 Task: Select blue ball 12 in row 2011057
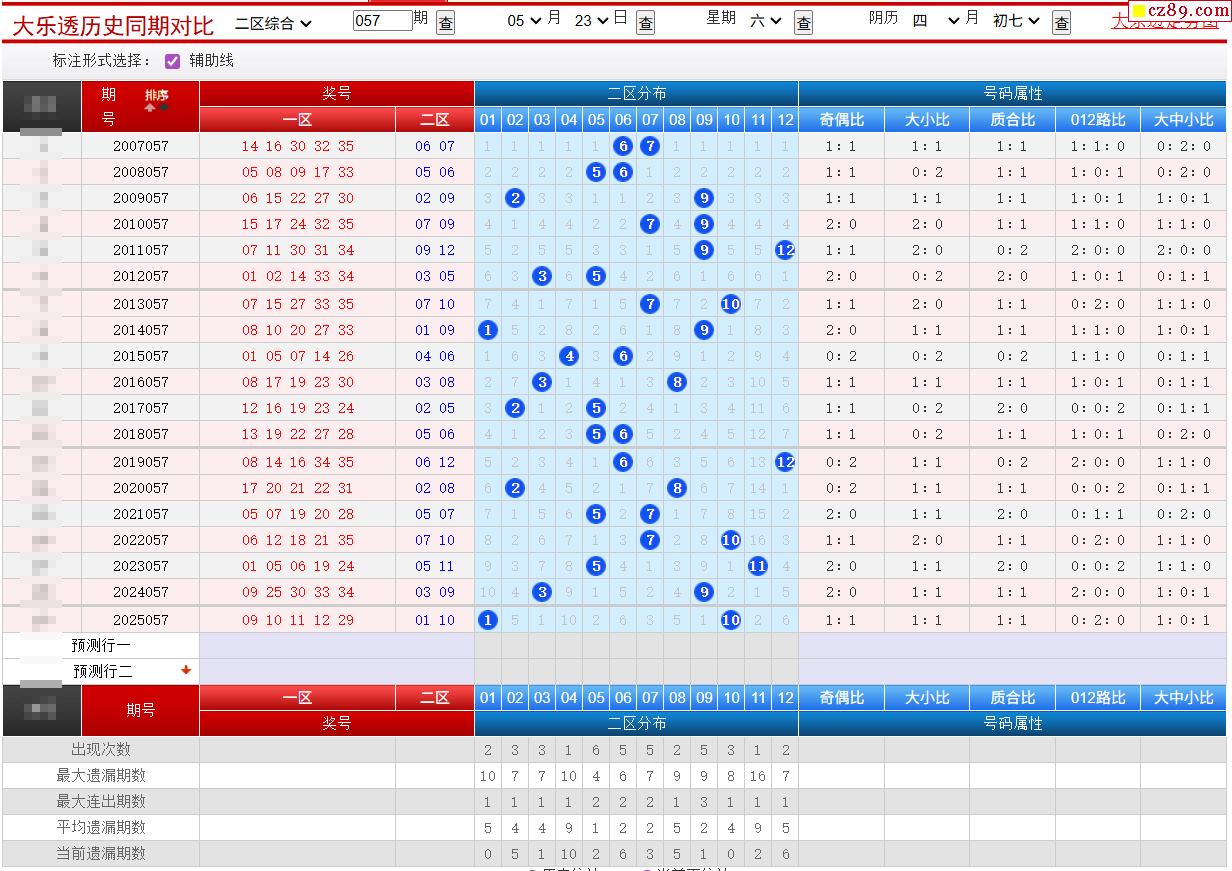coord(785,250)
